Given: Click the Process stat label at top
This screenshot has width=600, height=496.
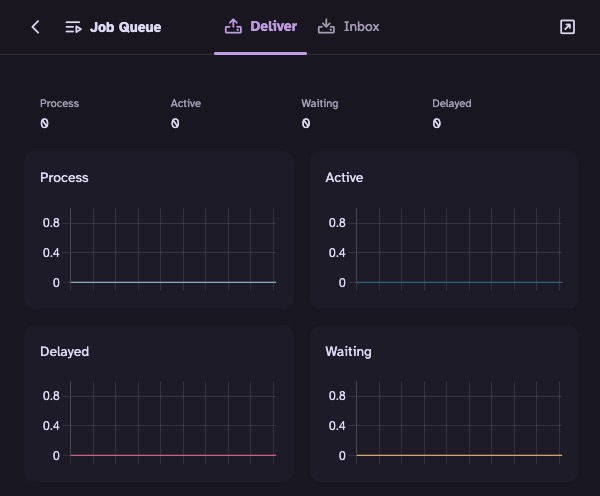Looking at the screenshot, I should [59, 103].
